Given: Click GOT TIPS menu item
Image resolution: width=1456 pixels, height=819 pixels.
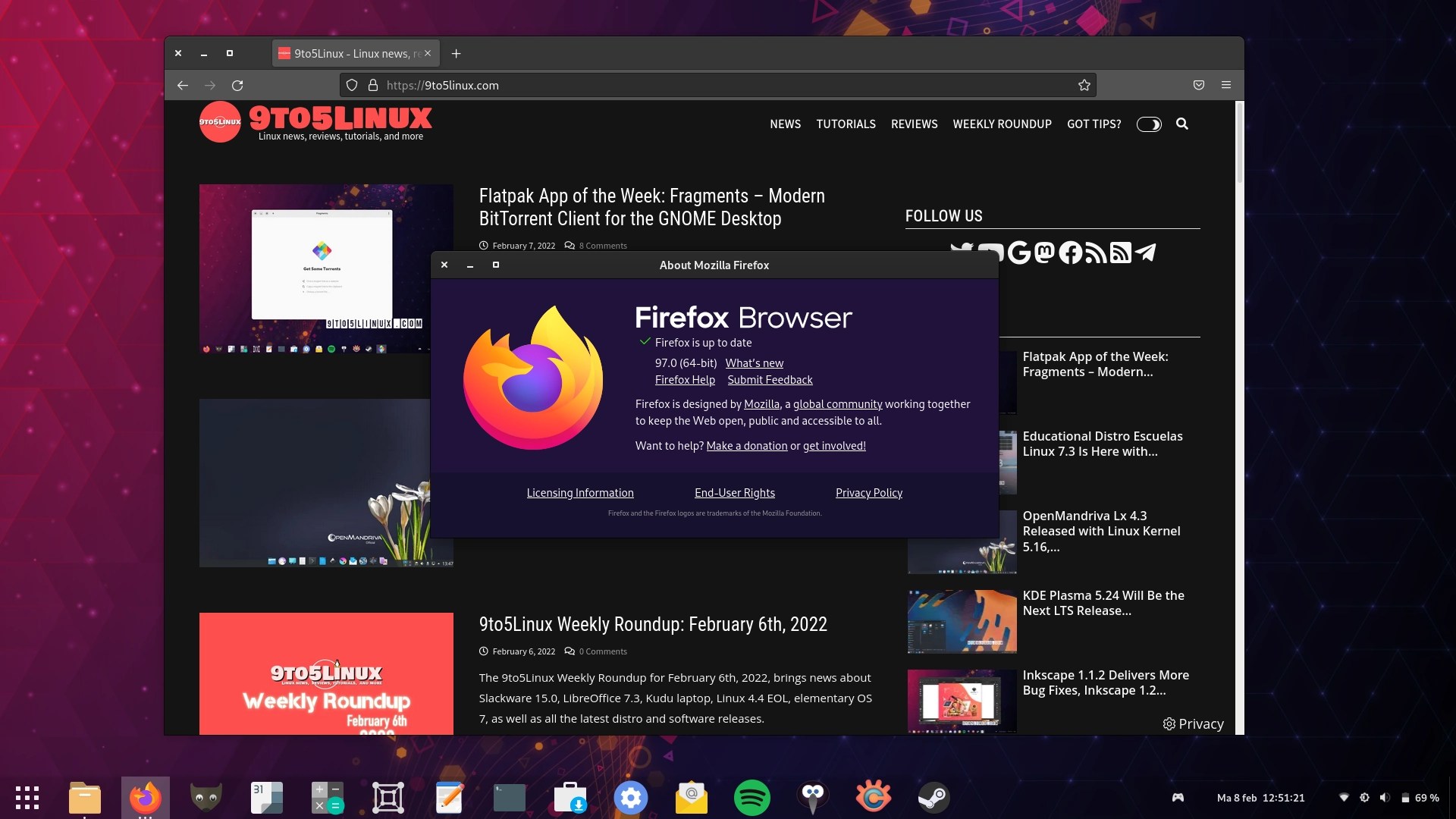Looking at the screenshot, I should pos(1093,123).
